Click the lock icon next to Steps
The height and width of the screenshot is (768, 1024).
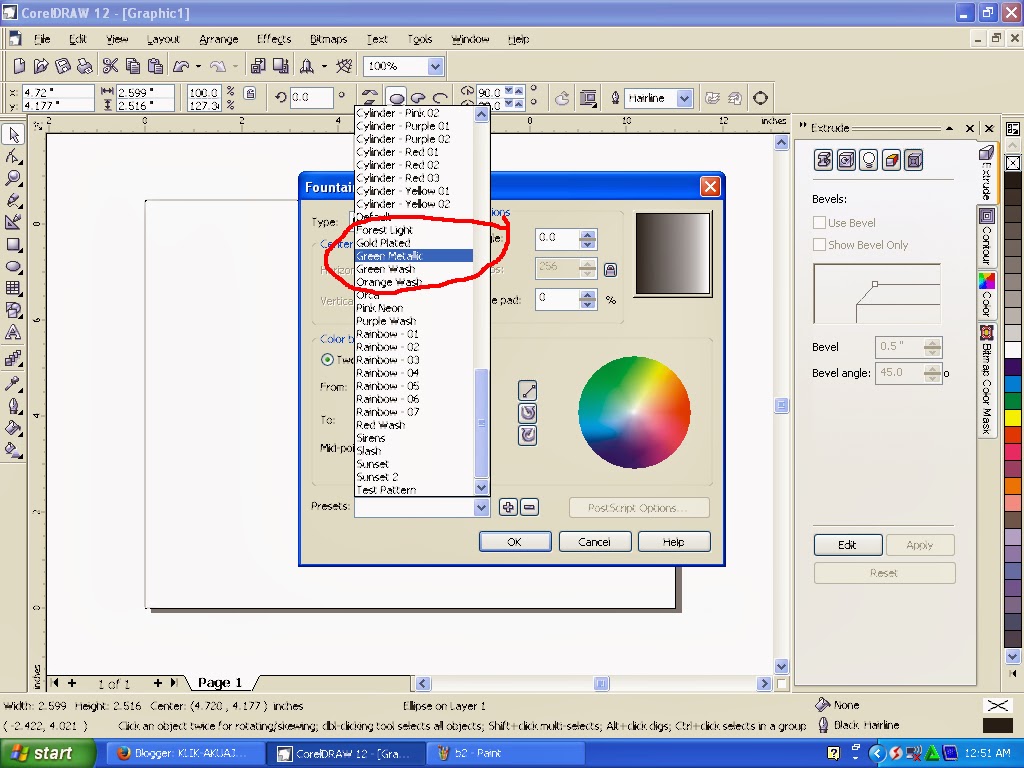pos(610,270)
